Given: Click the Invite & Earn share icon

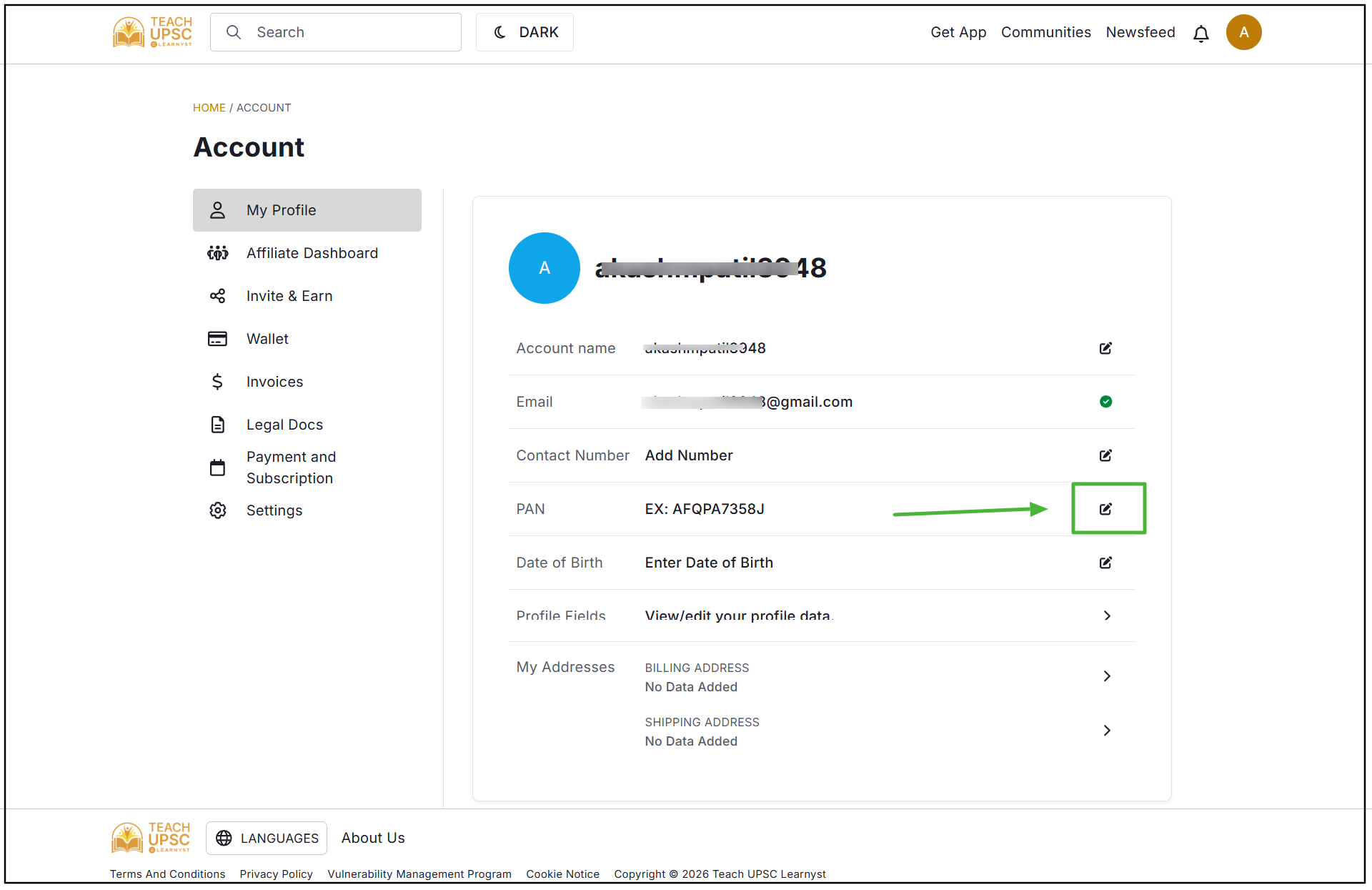Looking at the screenshot, I should click(x=217, y=296).
